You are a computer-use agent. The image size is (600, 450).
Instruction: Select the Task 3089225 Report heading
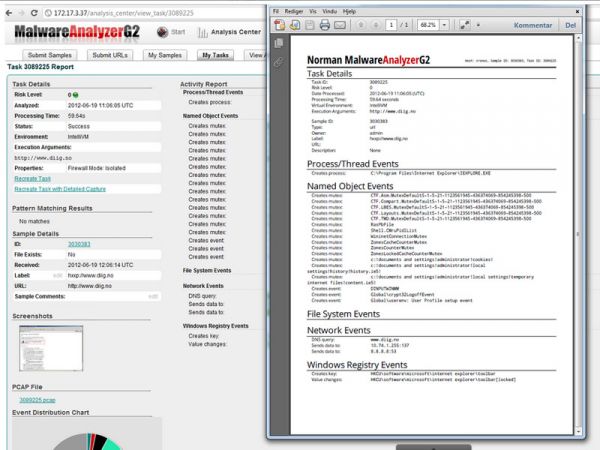(x=40, y=67)
